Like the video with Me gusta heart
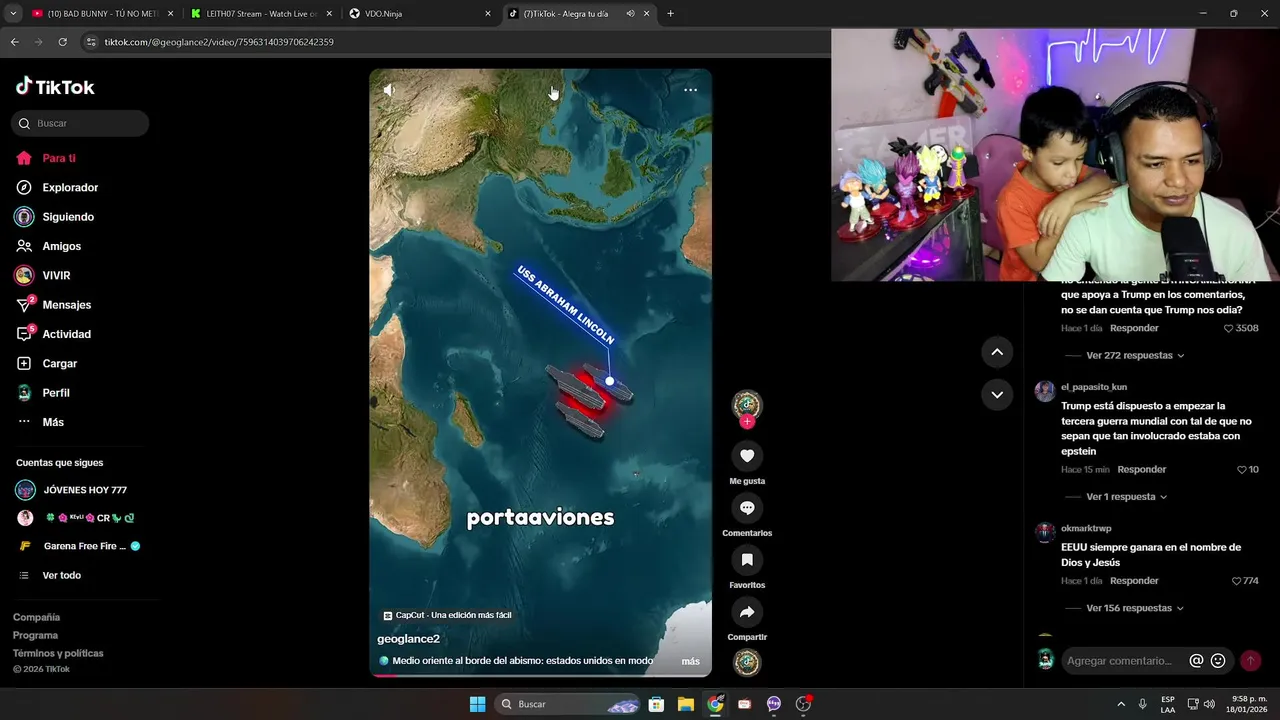This screenshot has width=1280, height=720. point(747,456)
